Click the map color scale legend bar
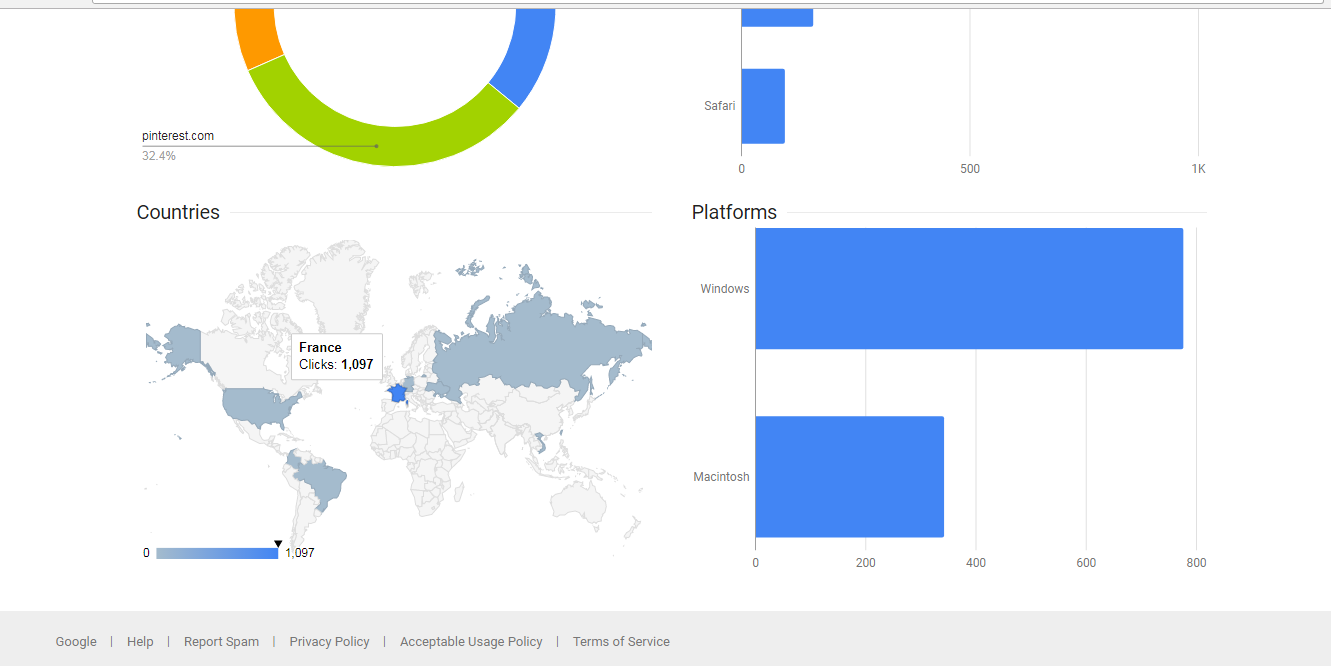The width and height of the screenshot is (1331, 666). click(x=217, y=553)
